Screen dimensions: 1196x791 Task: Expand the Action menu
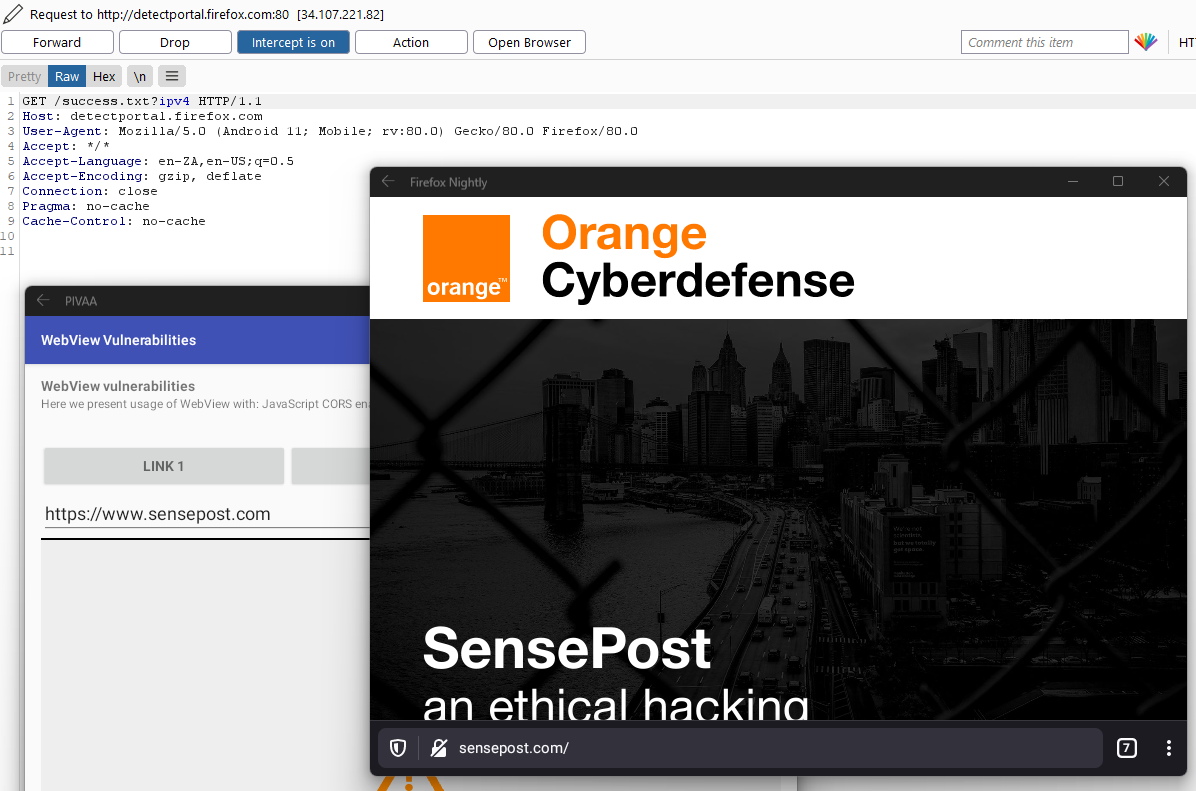pos(411,42)
